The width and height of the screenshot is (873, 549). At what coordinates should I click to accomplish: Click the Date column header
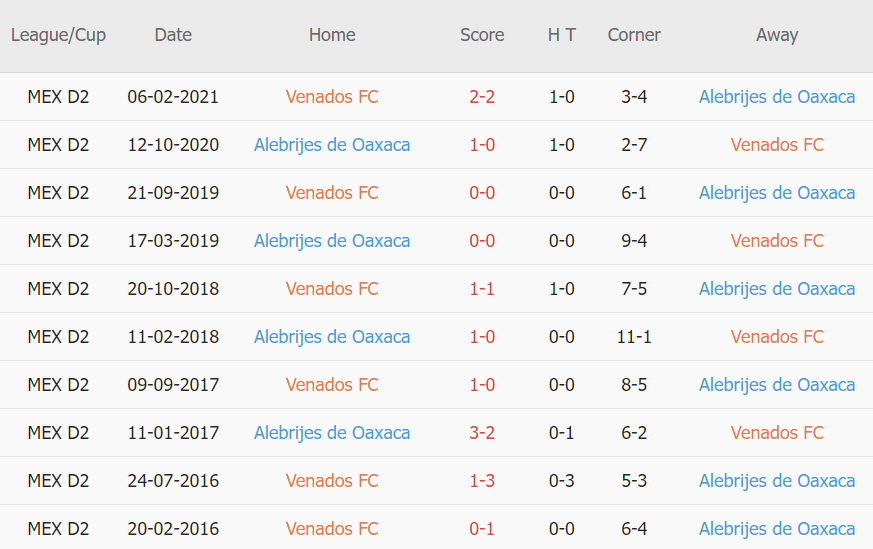click(173, 35)
